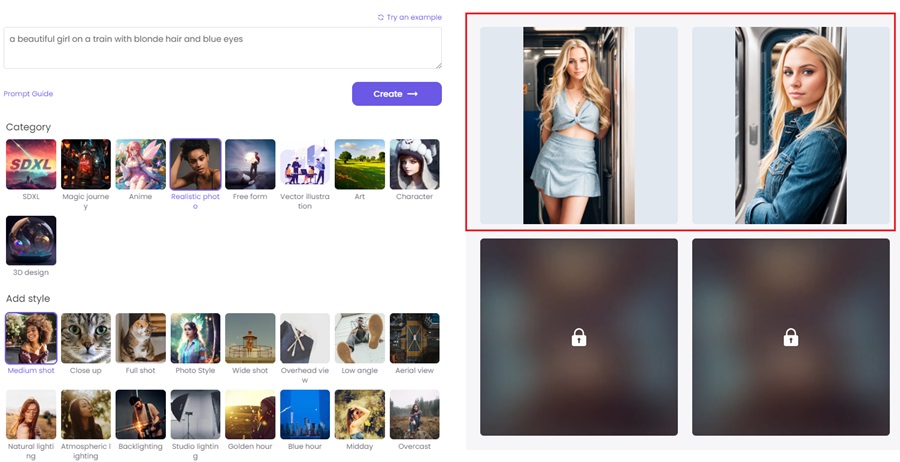Screen dimensions: 900x462
Task: Open generated image with denim jacket
Action: click(x=790, y=125)
